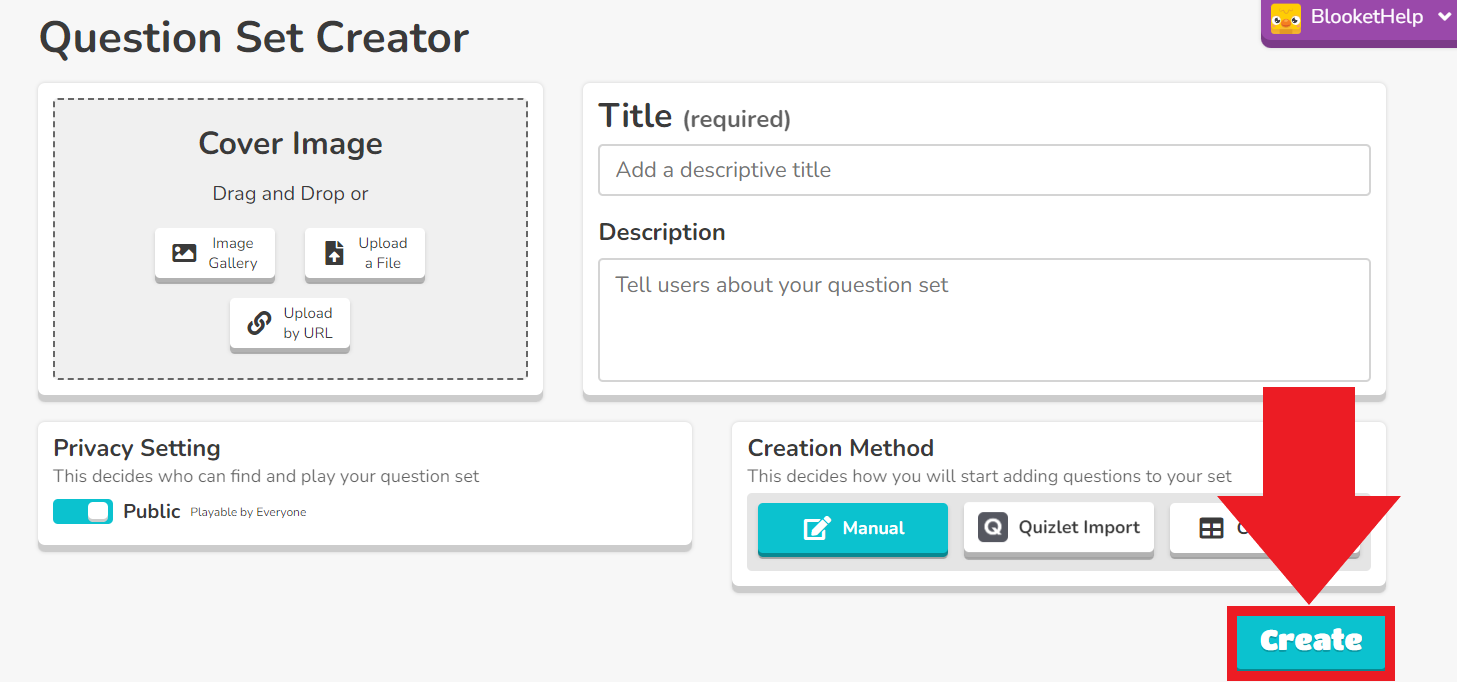Click the Question Set Creator heading
Screen dimensions: 1457x682
253,37
